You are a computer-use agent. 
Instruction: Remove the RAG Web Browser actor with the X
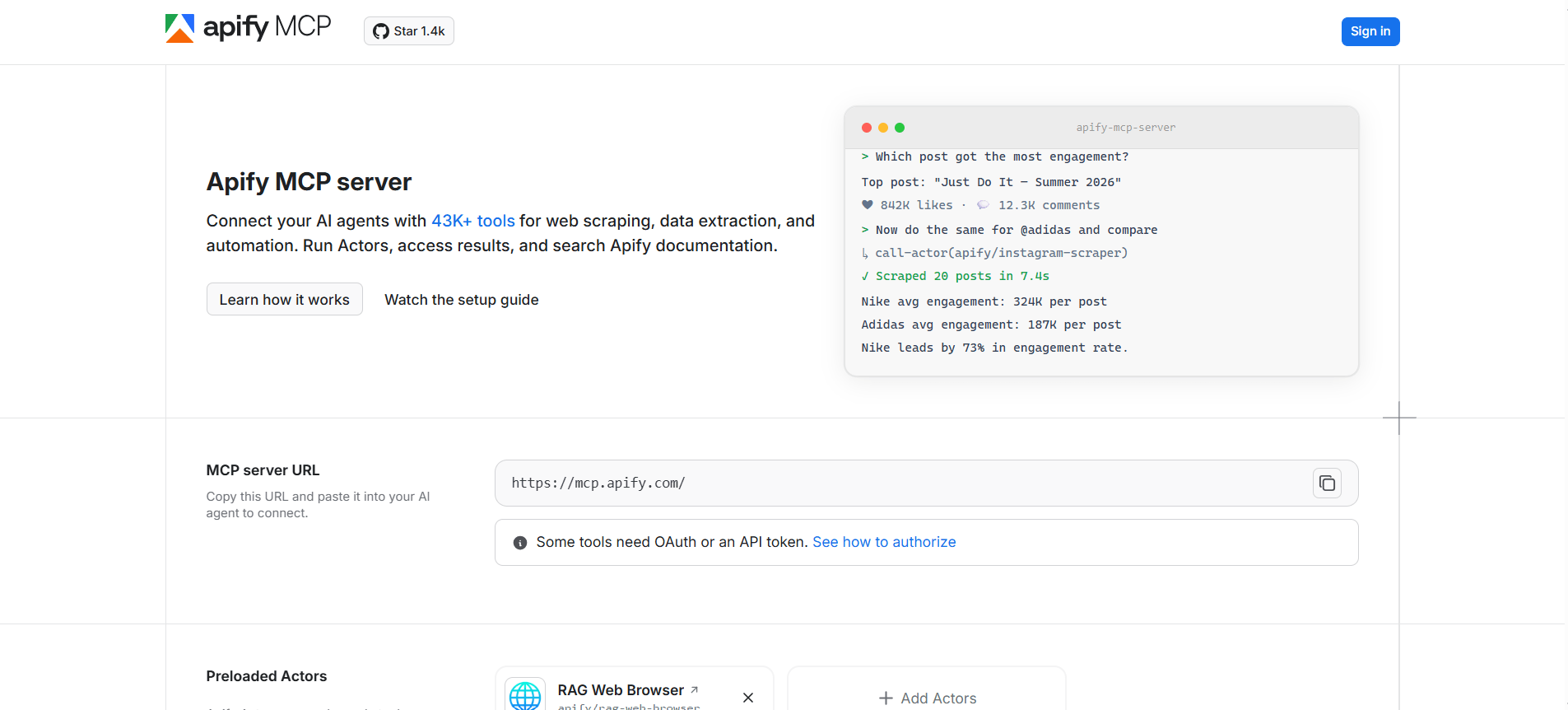(748, 698)
